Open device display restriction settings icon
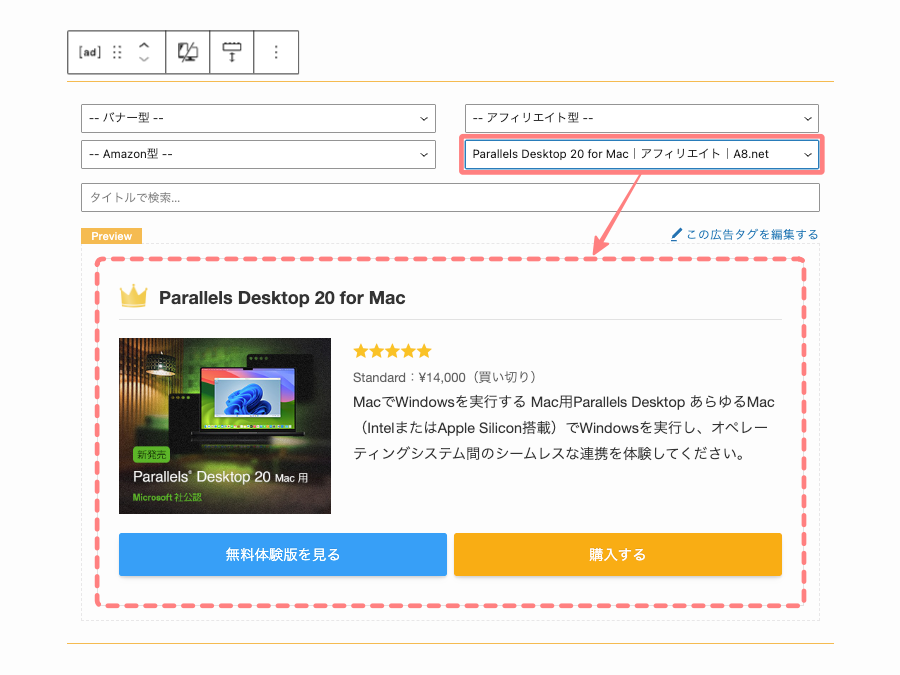Image resolution: width=900 pixels, height=675 pixels. (x=187, y=52)
